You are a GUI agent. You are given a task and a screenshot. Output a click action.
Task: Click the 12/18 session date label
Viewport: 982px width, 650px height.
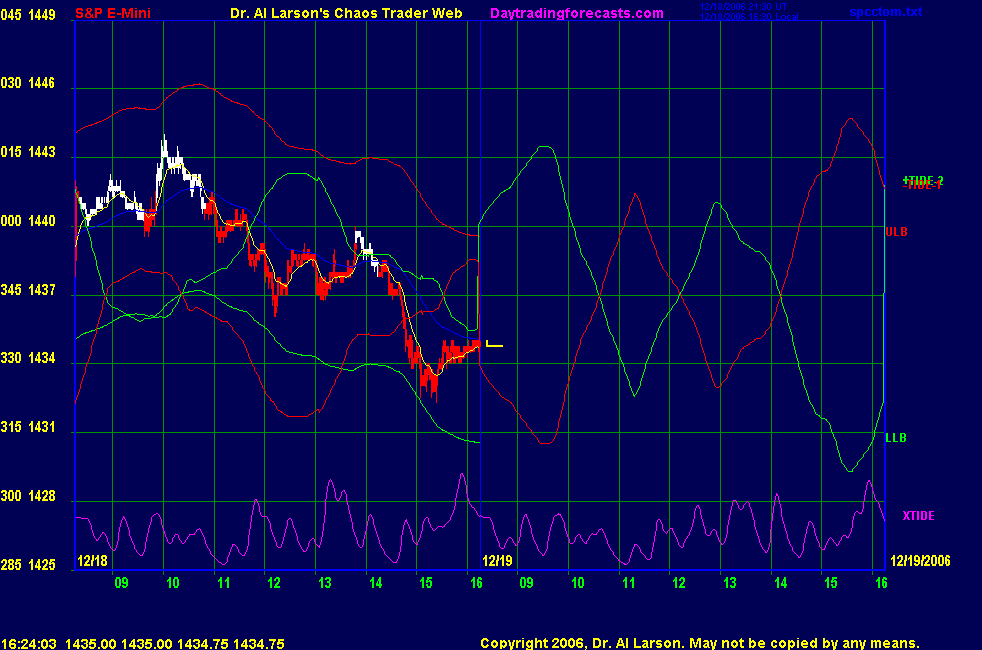click(92, 560)
